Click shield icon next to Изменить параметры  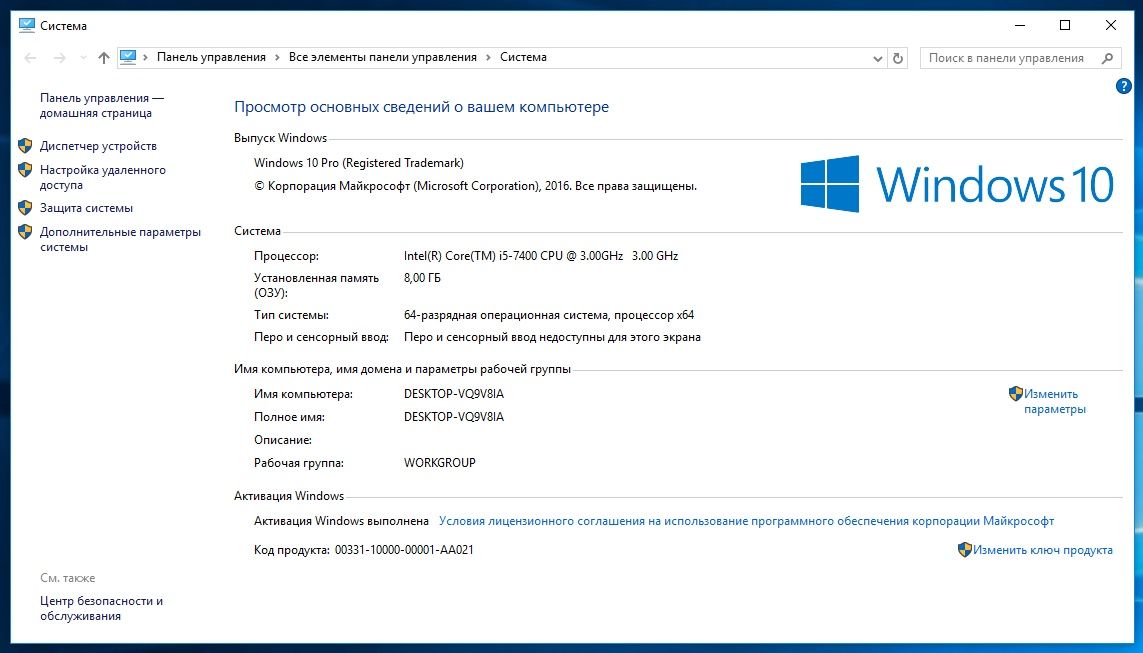[1015, 394]
